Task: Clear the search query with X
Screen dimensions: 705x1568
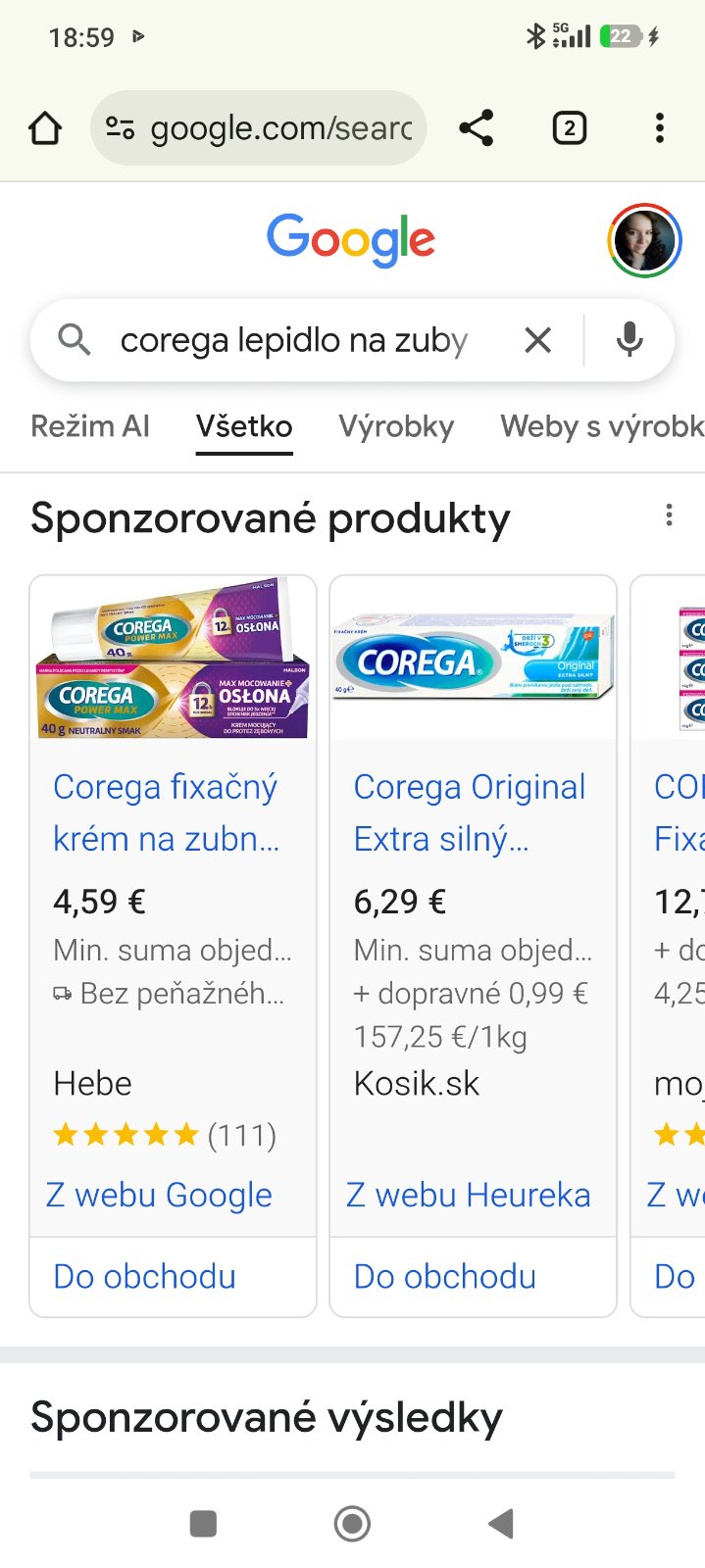Action: [x=538, y=340]
